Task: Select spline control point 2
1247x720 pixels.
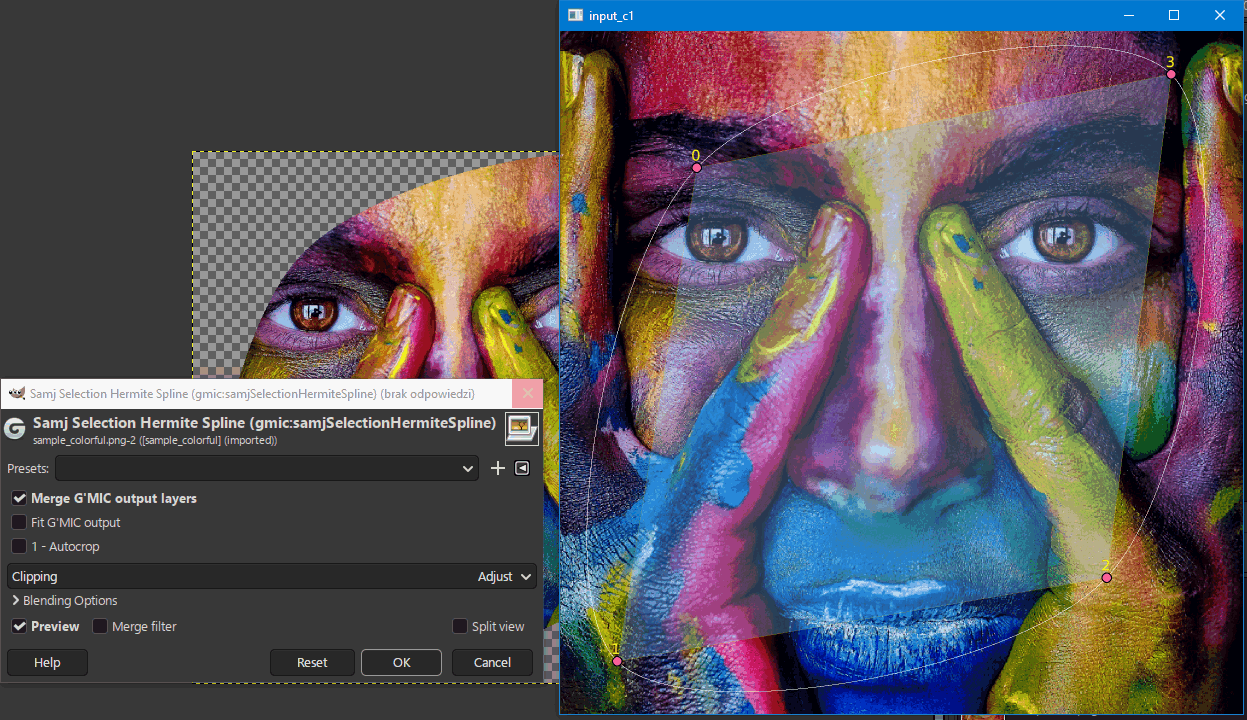Action: pos(1106,578)
